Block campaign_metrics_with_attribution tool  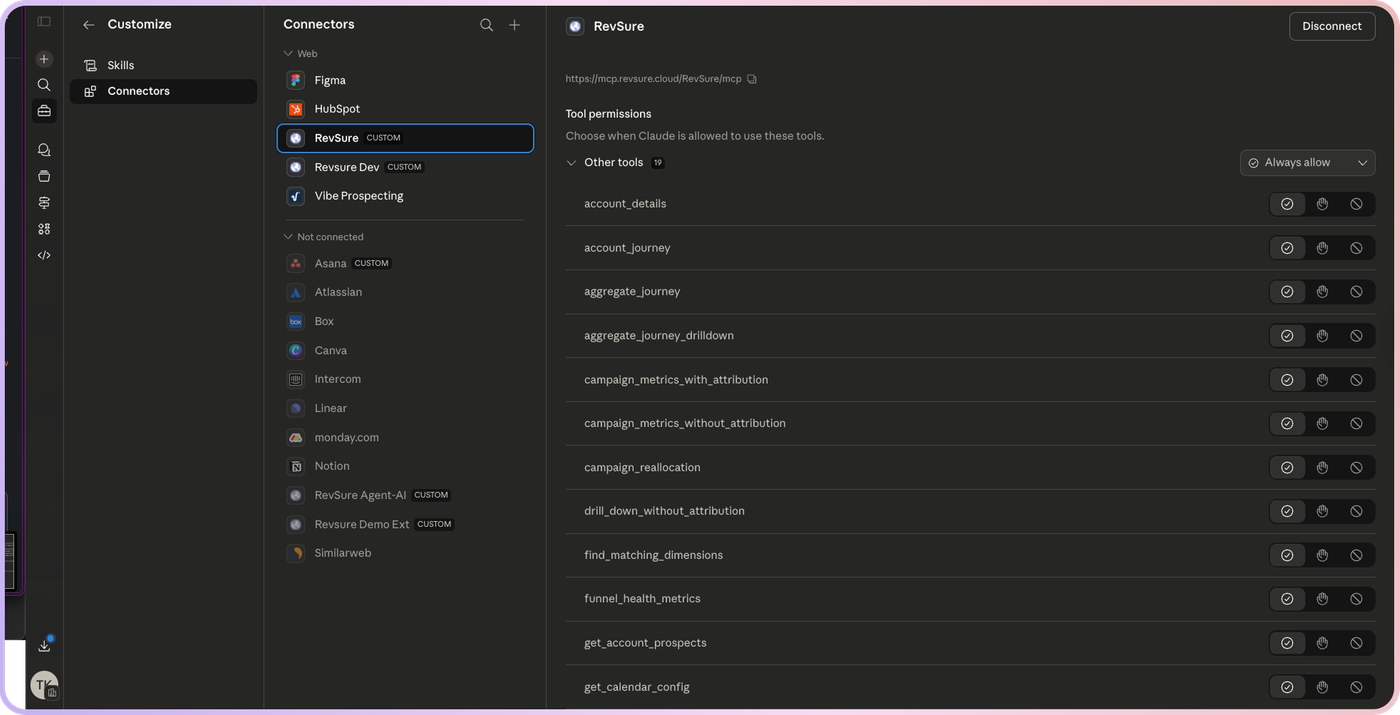(1356, 380)
